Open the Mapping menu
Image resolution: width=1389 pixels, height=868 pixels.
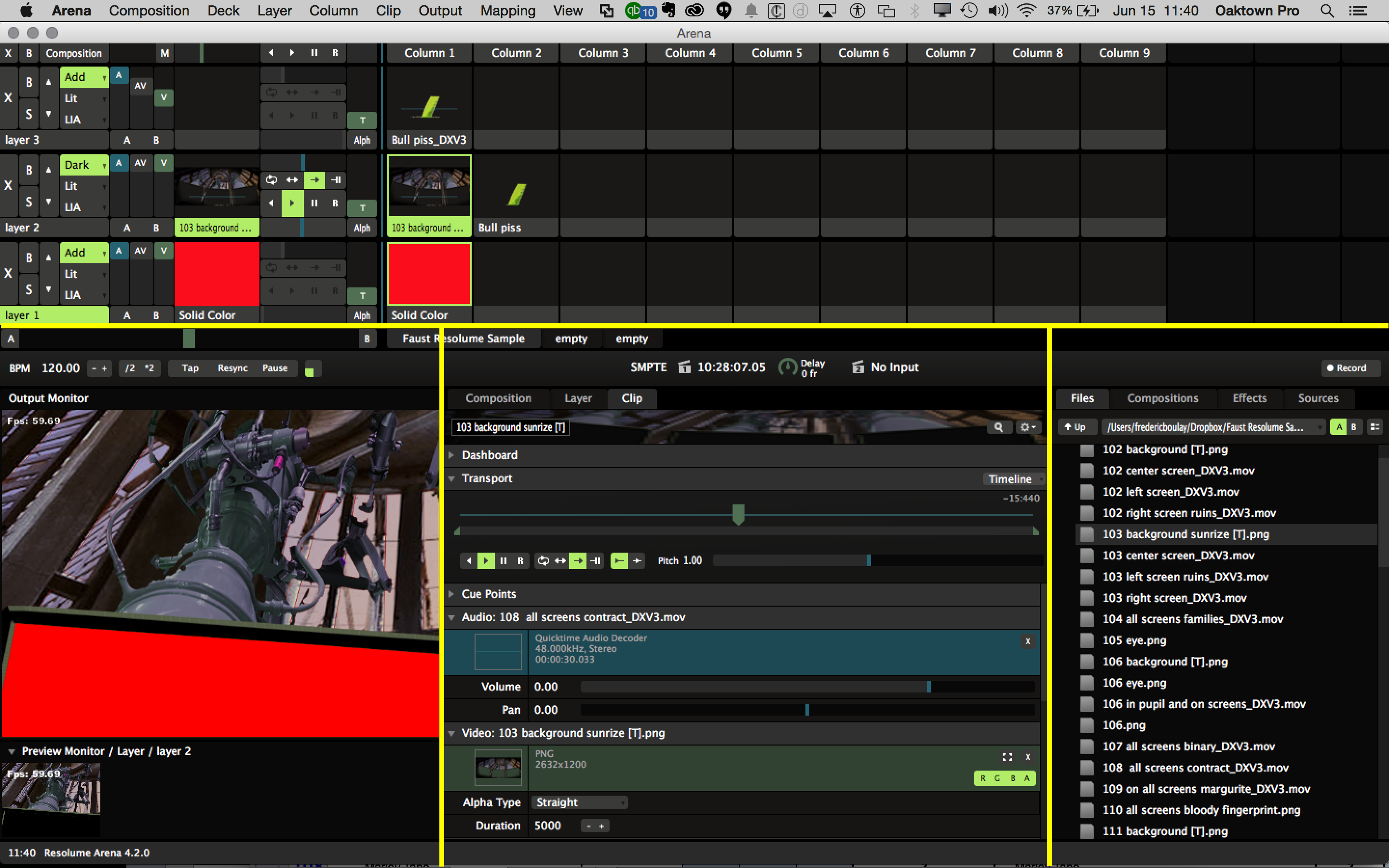507,10
